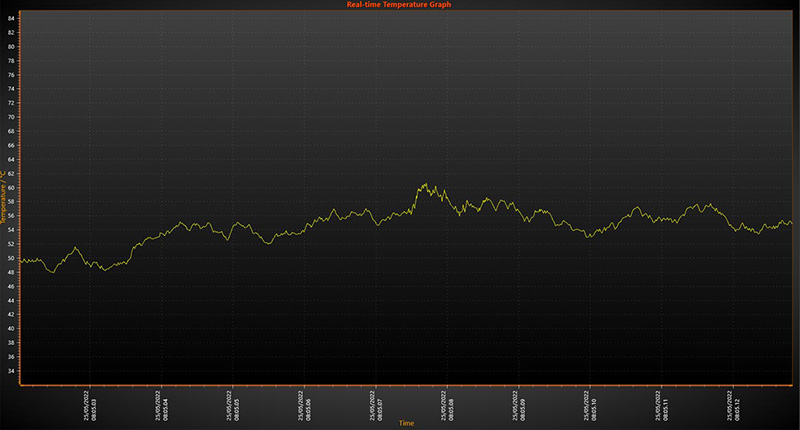
Task: Click the 76 tick label on the y-axis
Action: pos(11,75)
